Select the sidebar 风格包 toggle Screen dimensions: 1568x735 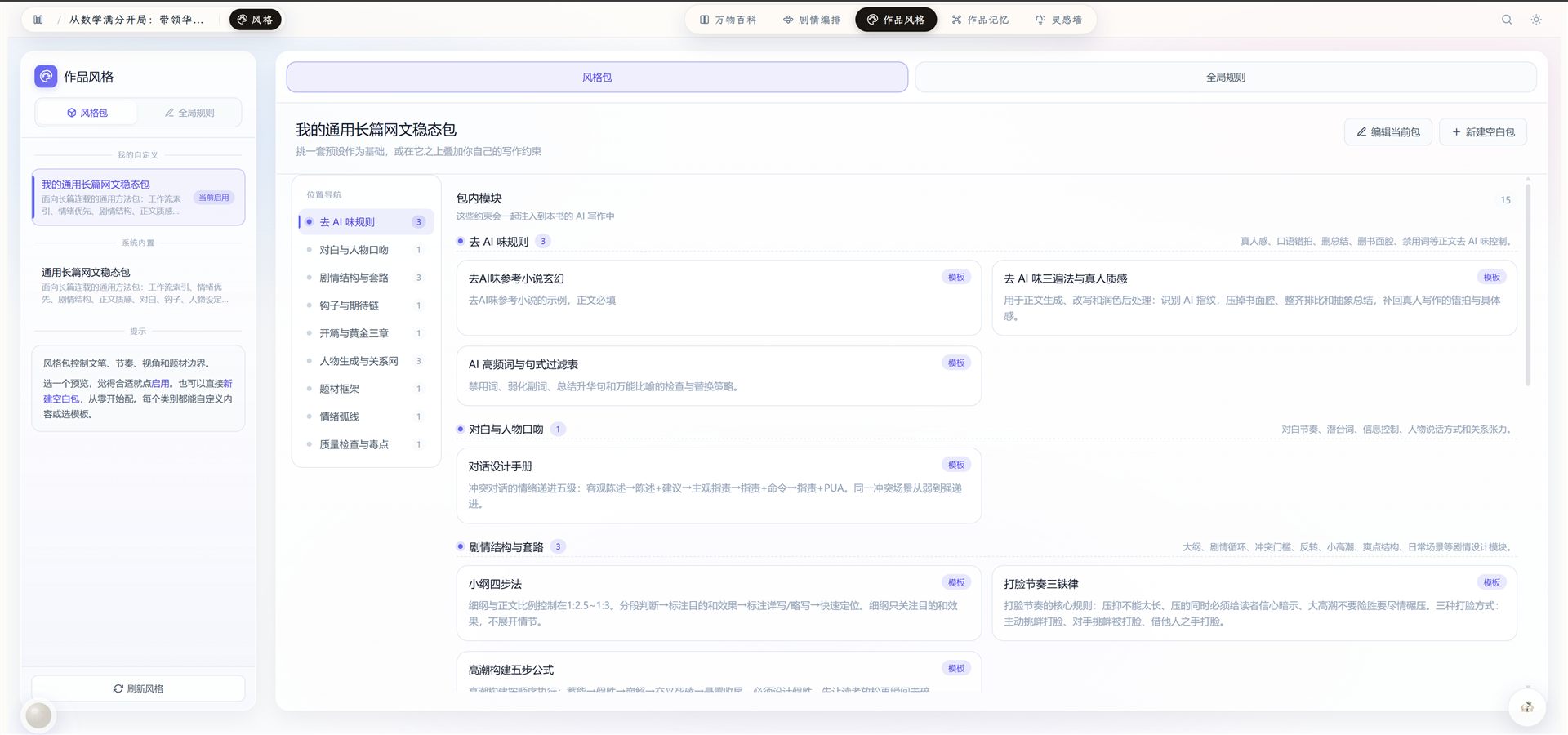point(87,113)
